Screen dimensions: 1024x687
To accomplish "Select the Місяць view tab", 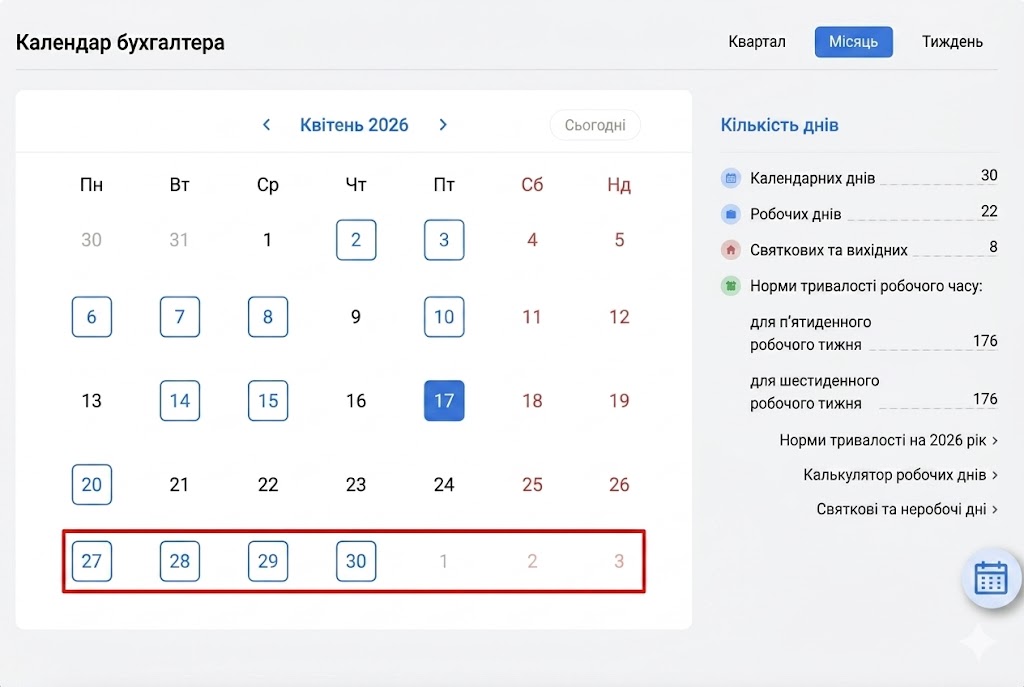I will click(853, 42).
